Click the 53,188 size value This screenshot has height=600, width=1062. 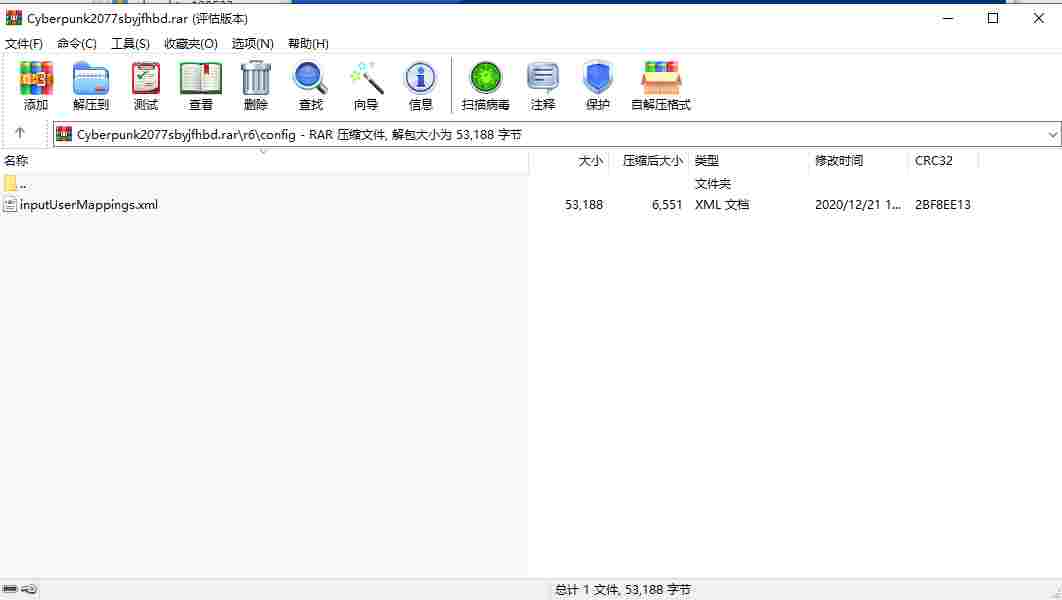(584, 205)
